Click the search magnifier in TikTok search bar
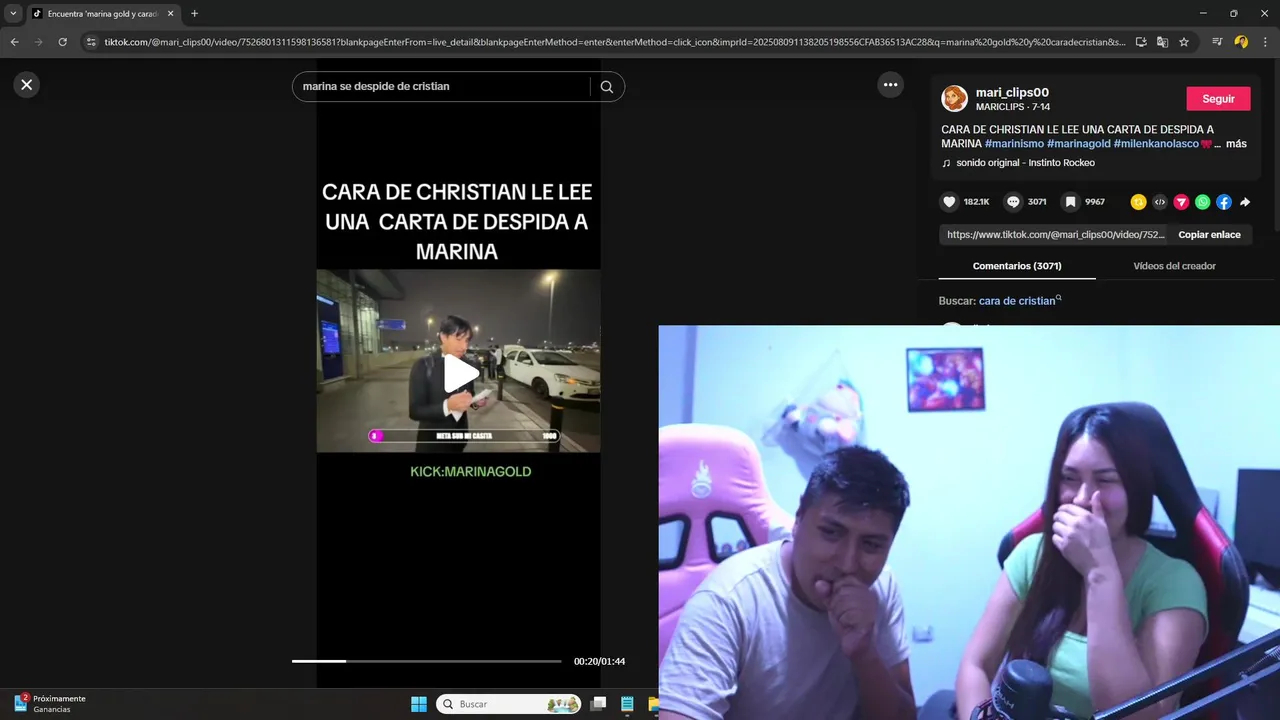 coord(607,87)
